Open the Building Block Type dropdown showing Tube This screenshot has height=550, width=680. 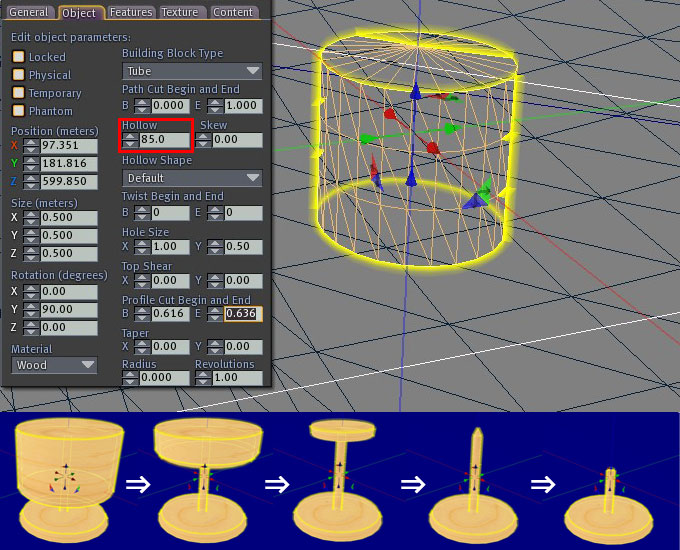(192, 71)
